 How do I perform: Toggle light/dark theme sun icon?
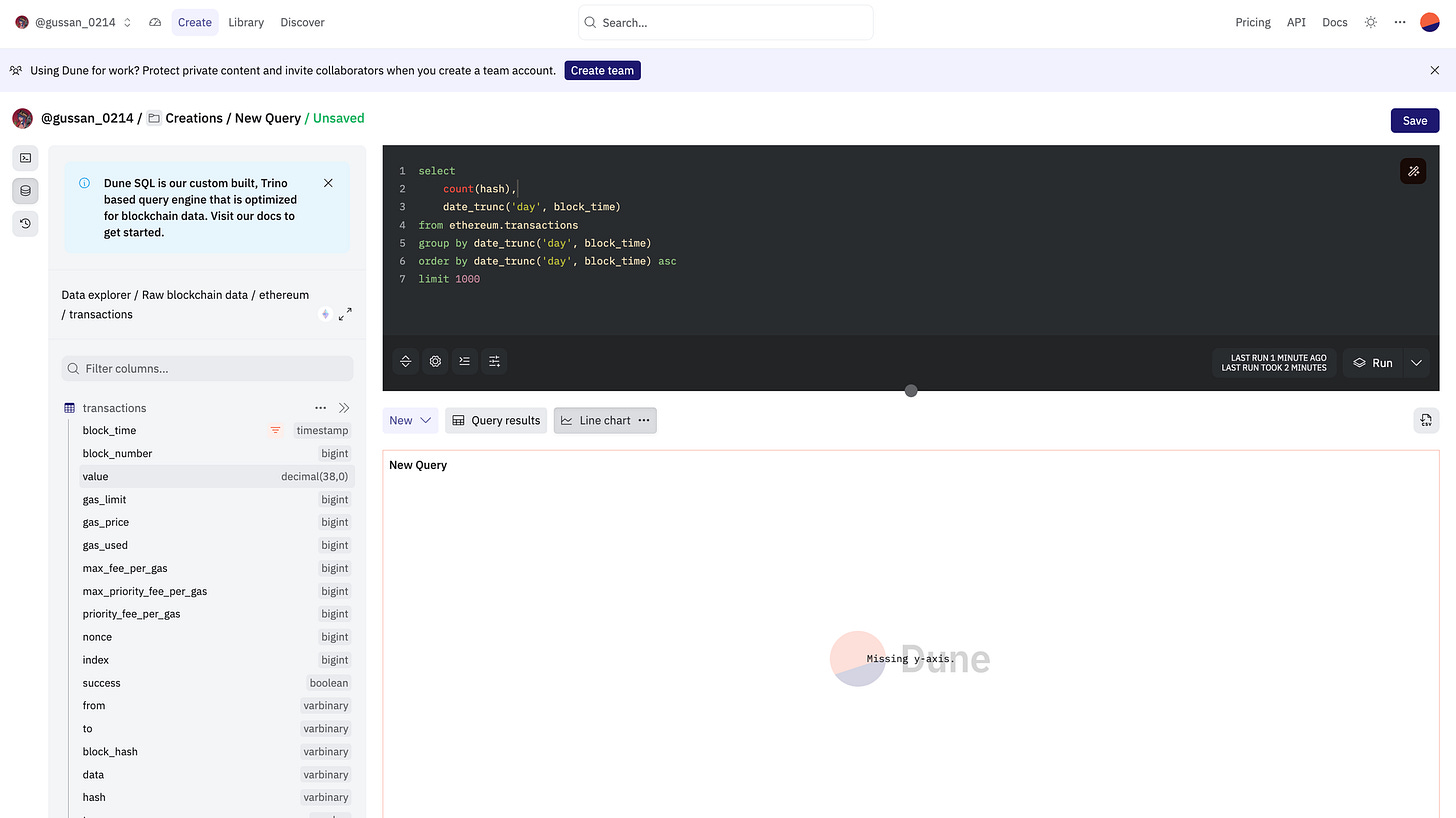coord(1371,22)
